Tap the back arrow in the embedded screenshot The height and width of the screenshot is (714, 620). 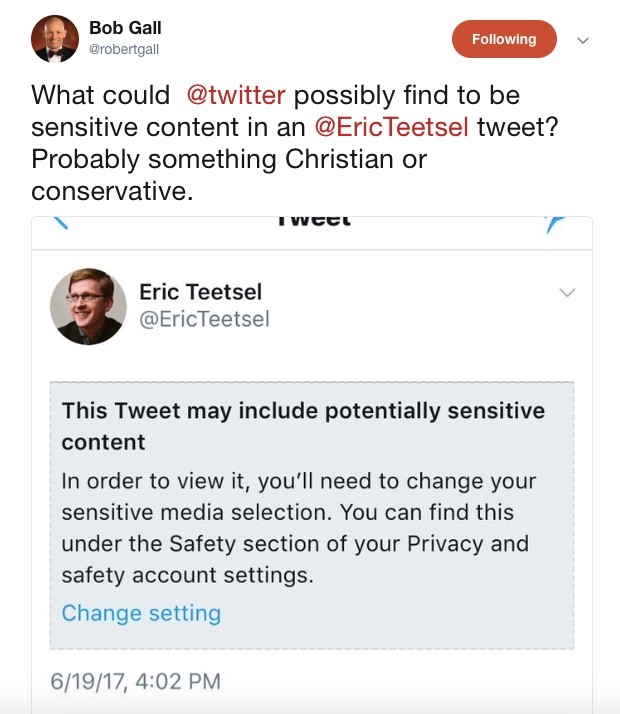pos(58,224)
